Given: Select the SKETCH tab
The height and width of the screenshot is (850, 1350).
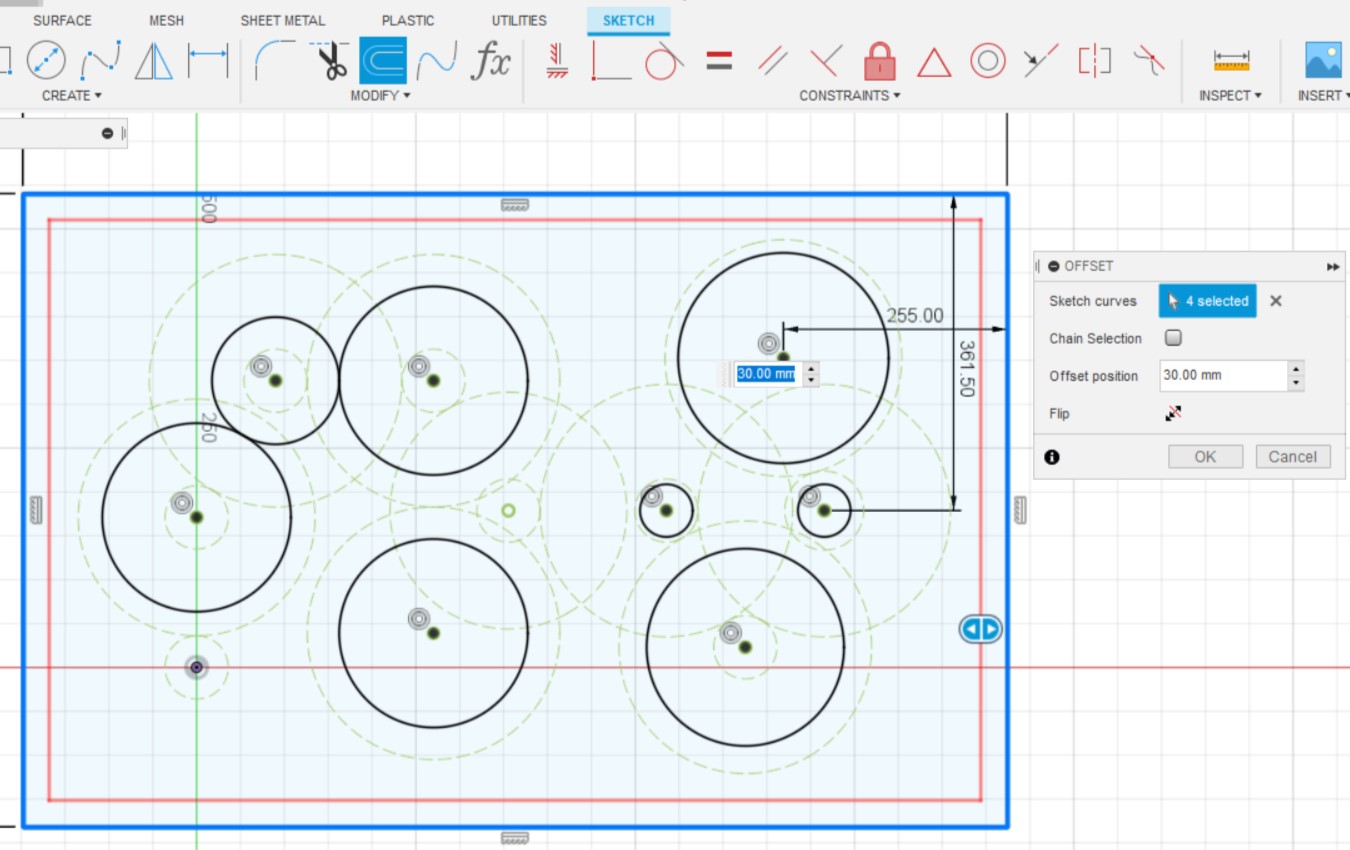Looking at the screenshot, I should pyautogui.click(x=628, y=20).
